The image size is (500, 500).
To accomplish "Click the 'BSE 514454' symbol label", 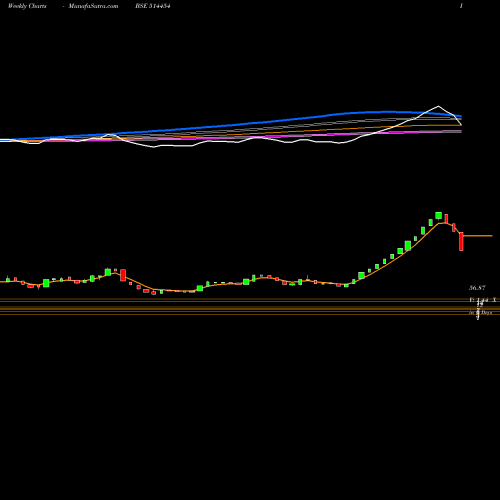I will click(153, 6).
